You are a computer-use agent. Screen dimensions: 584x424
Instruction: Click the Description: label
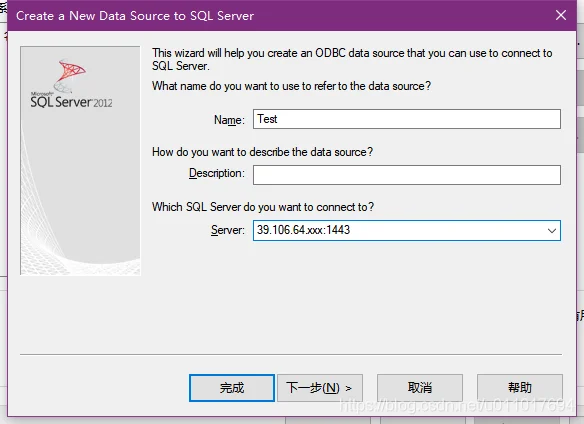[x=217, y=173]
